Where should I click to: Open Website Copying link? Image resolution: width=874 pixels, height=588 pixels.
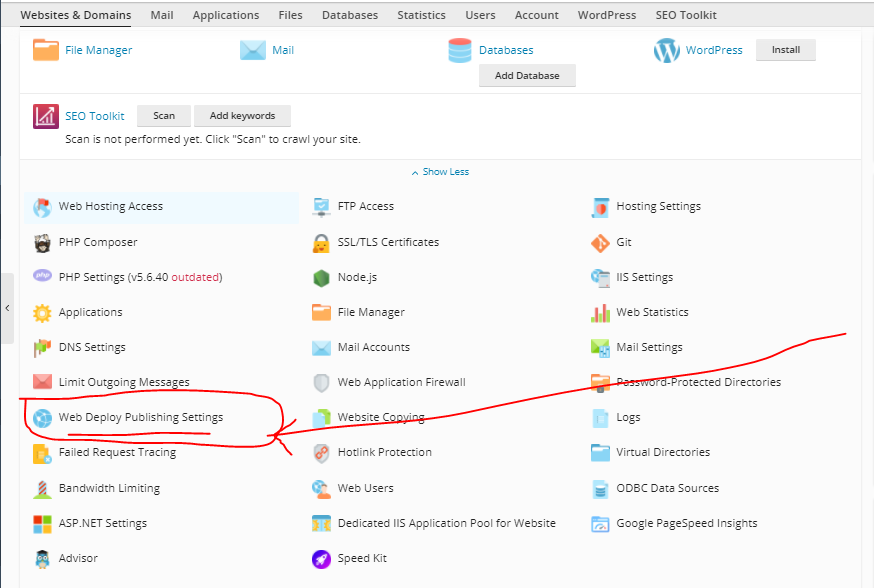click(x=381, y=417)
